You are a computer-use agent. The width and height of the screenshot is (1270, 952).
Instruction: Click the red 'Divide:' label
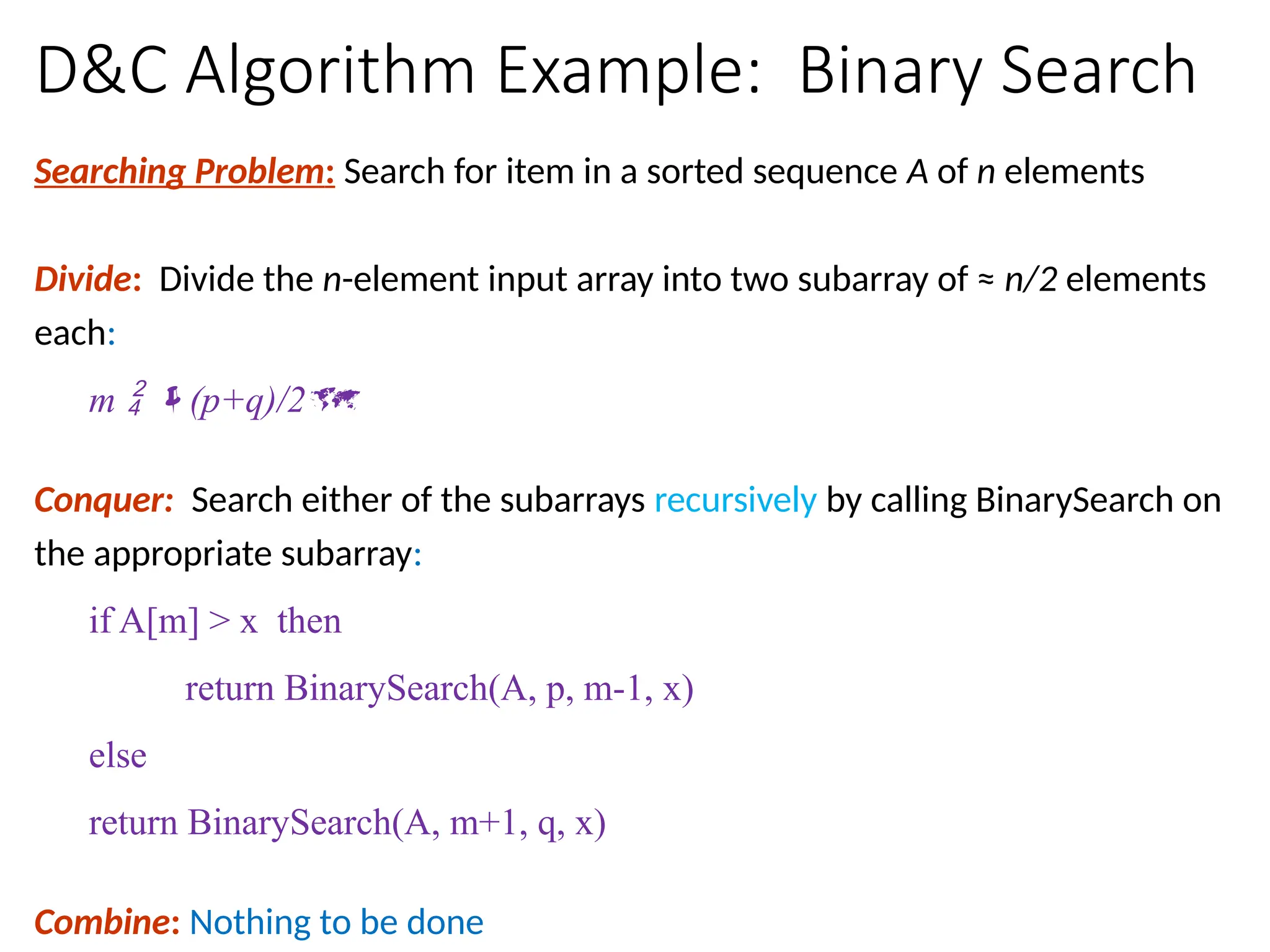click(88, 280)
